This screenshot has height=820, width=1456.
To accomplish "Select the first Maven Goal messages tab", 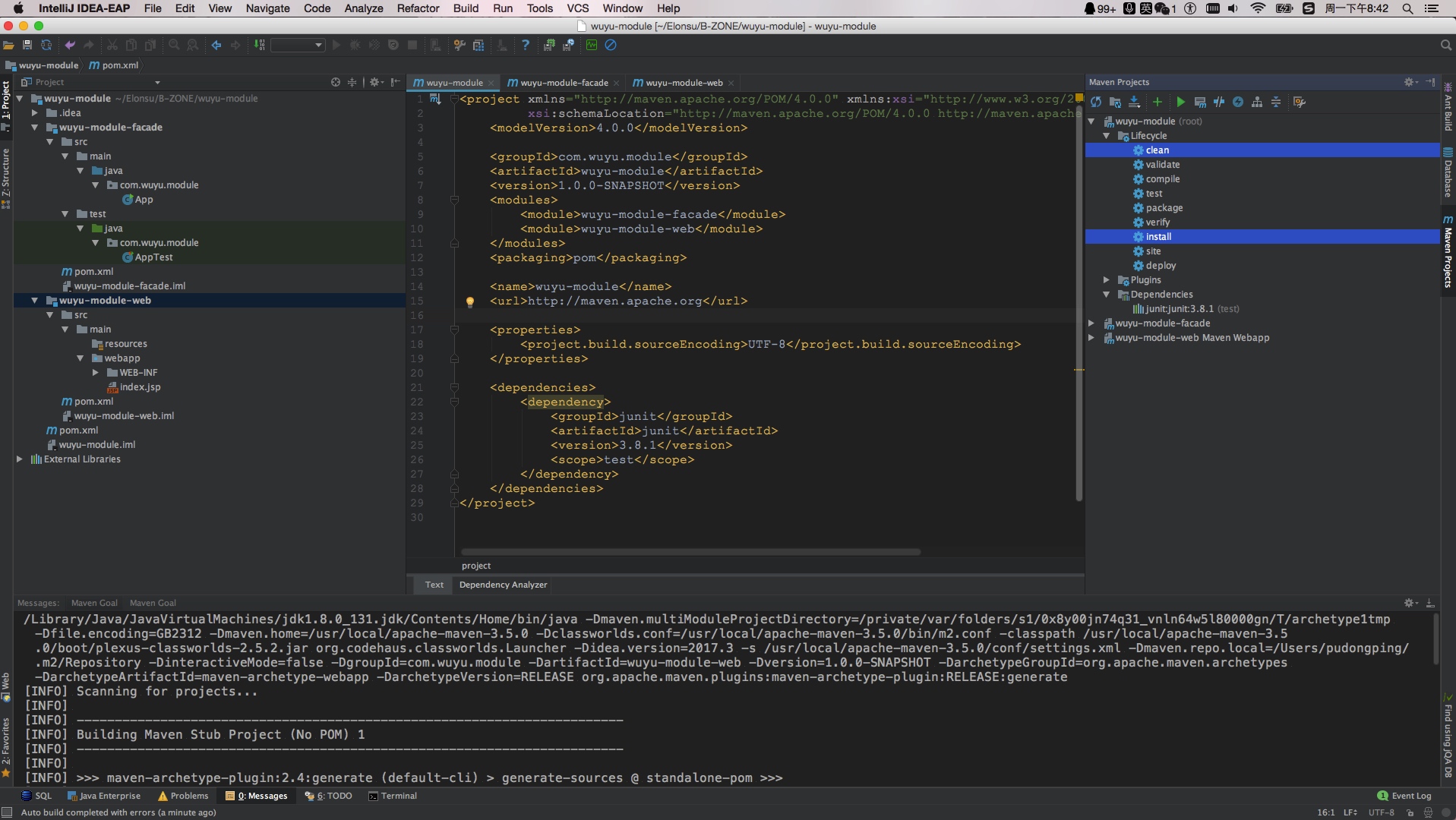I will pyautogui.click(x=94, y=603).
